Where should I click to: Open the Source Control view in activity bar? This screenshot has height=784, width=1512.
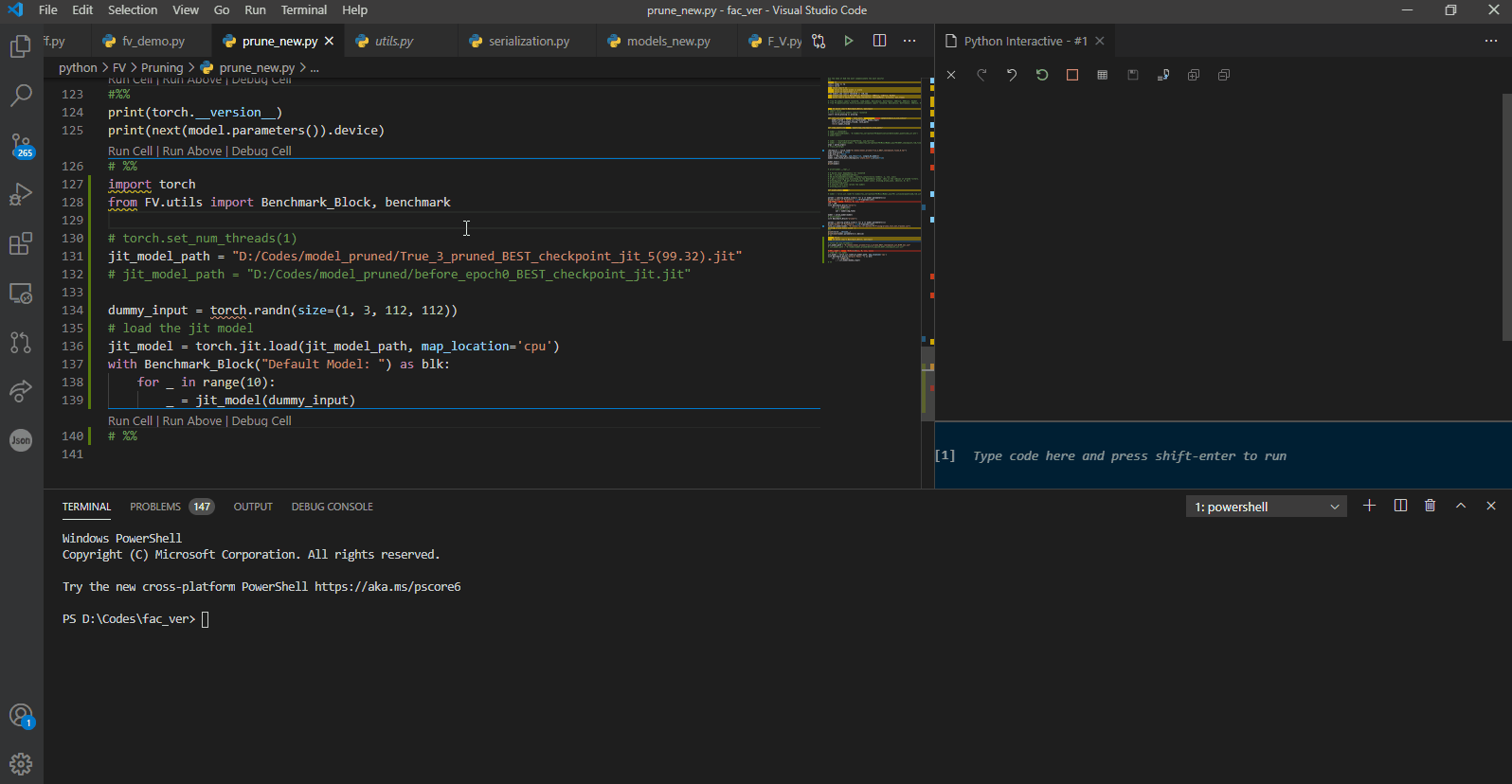(x=21, y=145)
